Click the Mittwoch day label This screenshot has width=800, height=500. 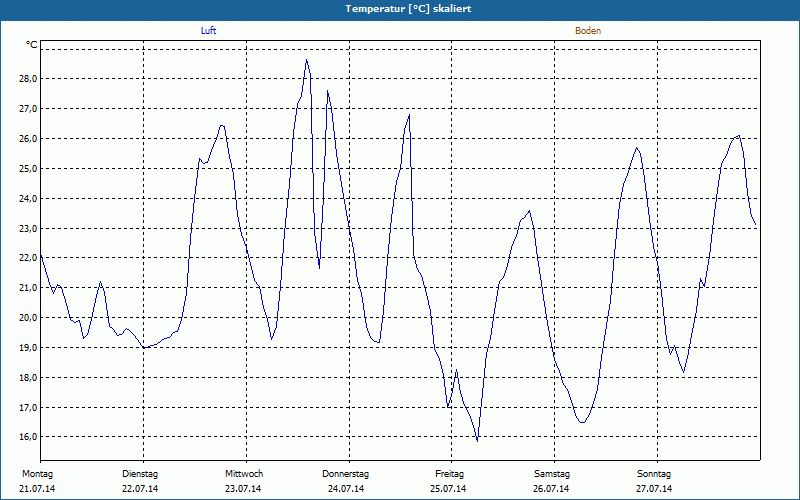[x=244, y=474]
